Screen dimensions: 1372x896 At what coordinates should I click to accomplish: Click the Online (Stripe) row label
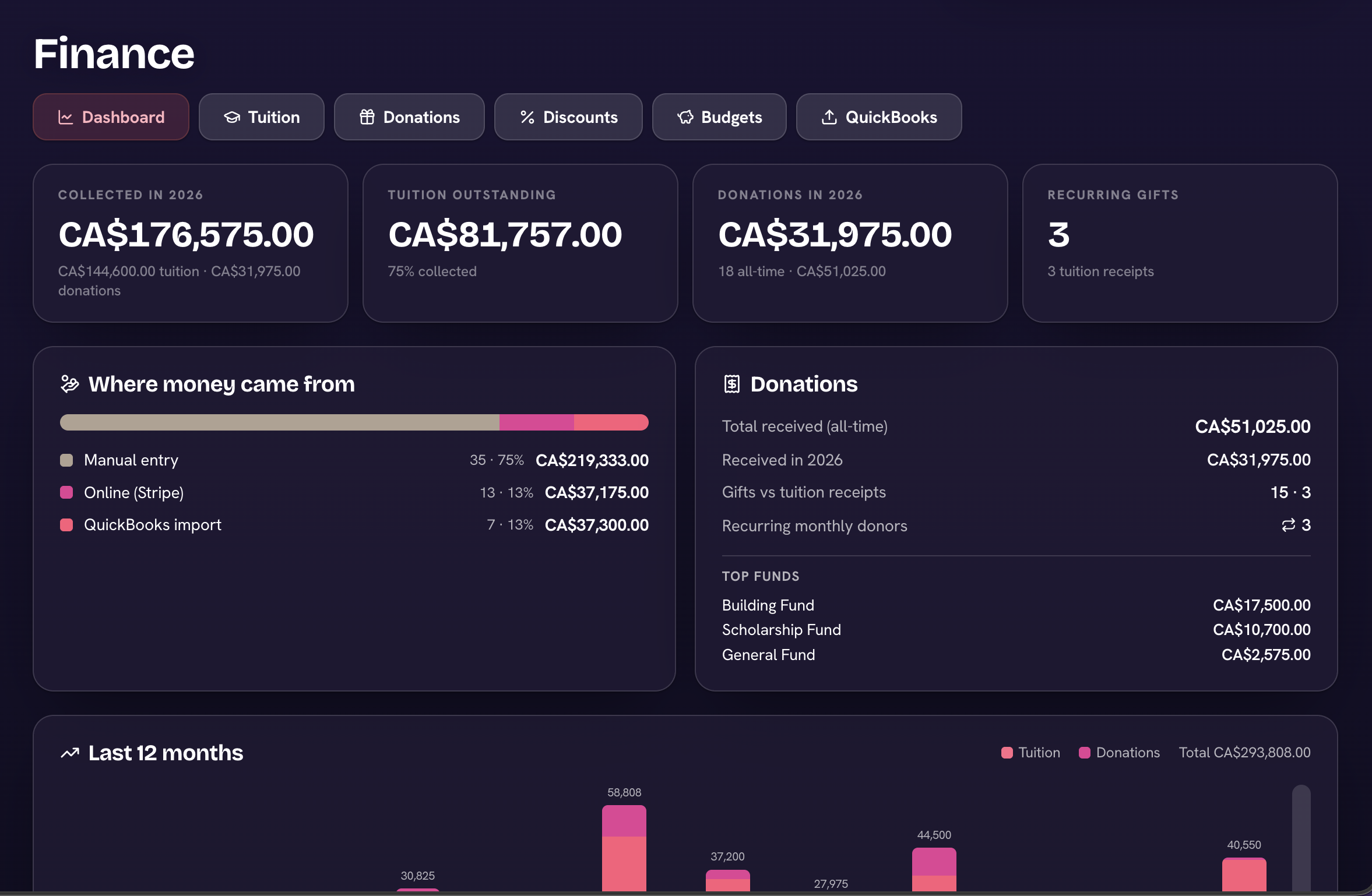(134, 493)
